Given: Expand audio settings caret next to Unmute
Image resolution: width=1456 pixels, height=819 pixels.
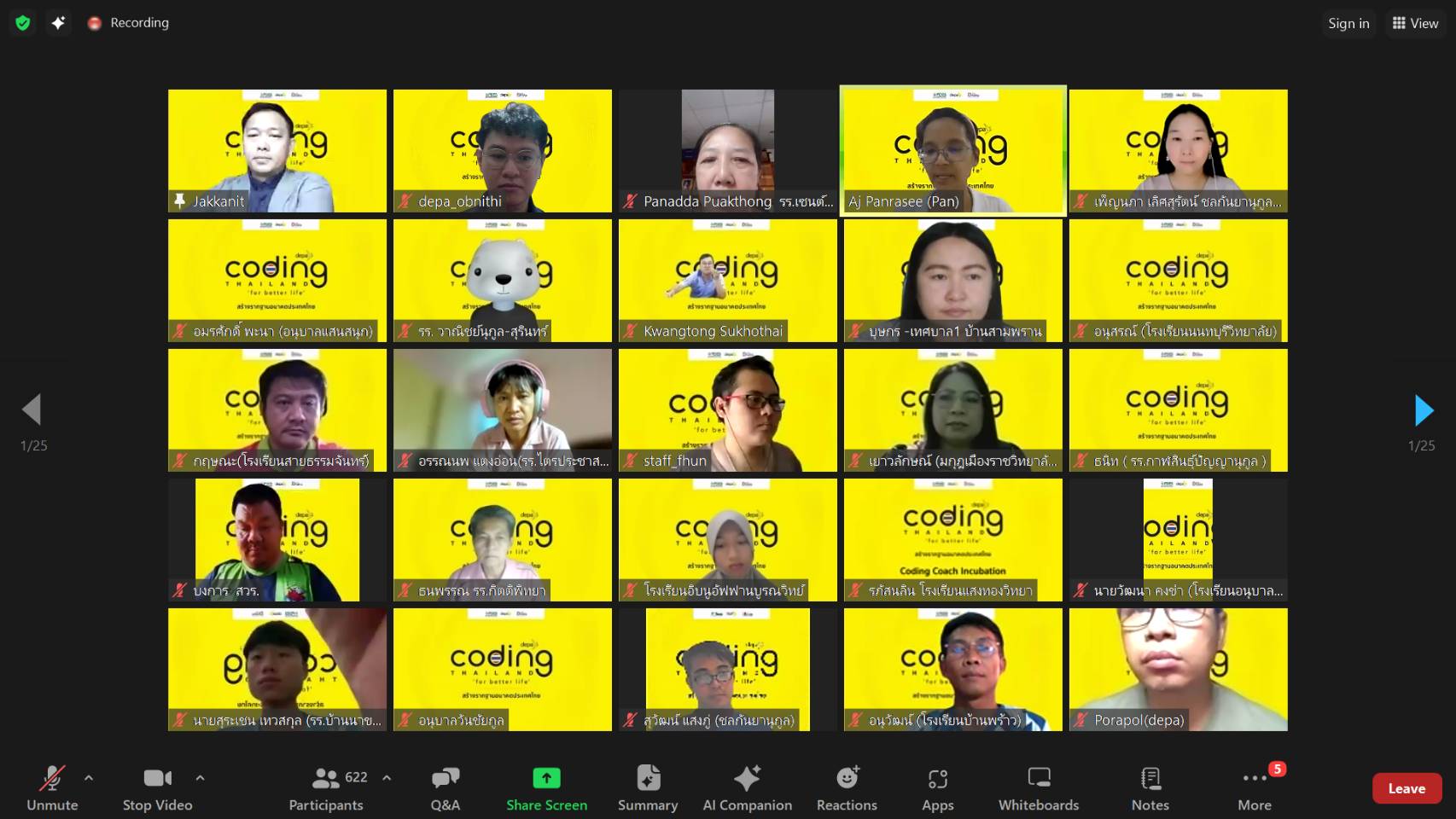Looking at the screenshot, I should 89,778.
